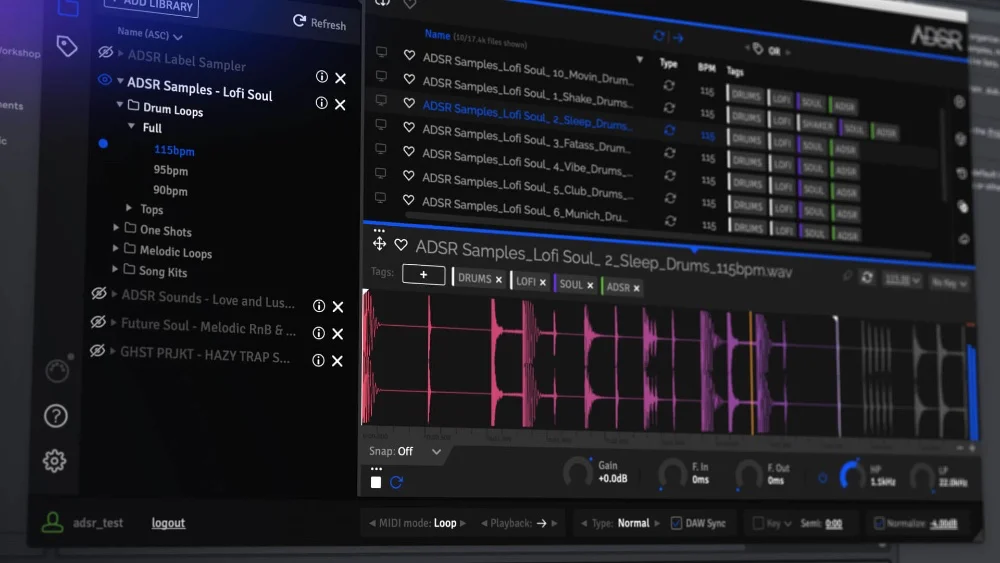
Task: Click the logout link
Action: click(x=168, y=523)
